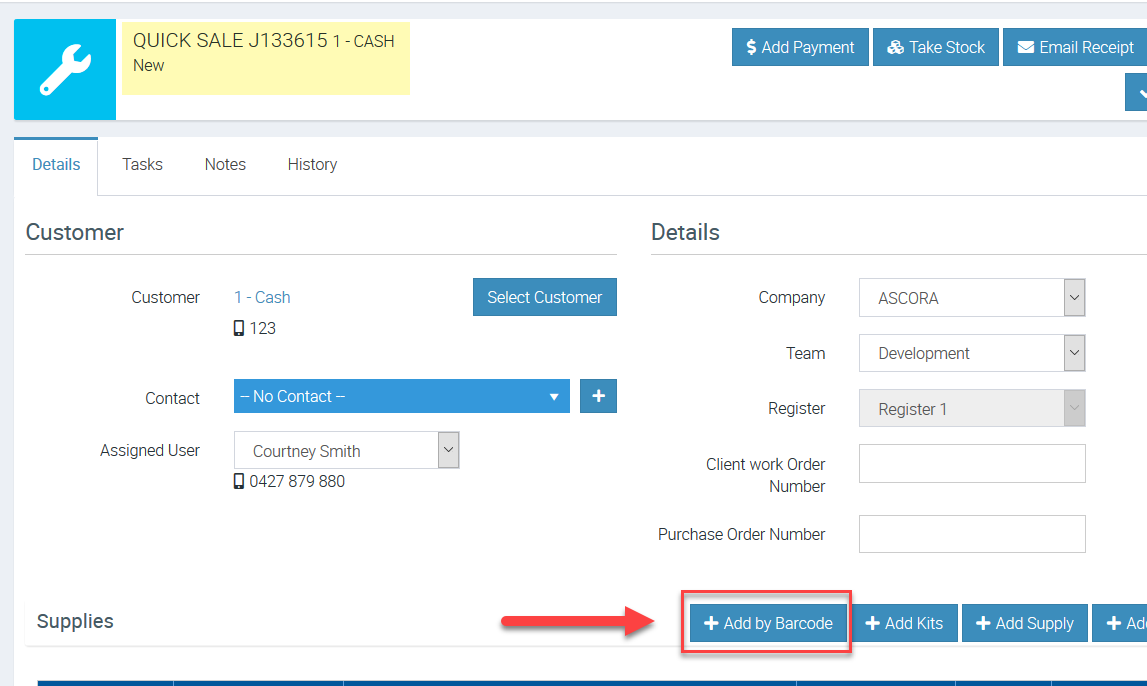Open the Company dropdown showing ASCORA
1147x686 pixels.
tap(971, 298)
